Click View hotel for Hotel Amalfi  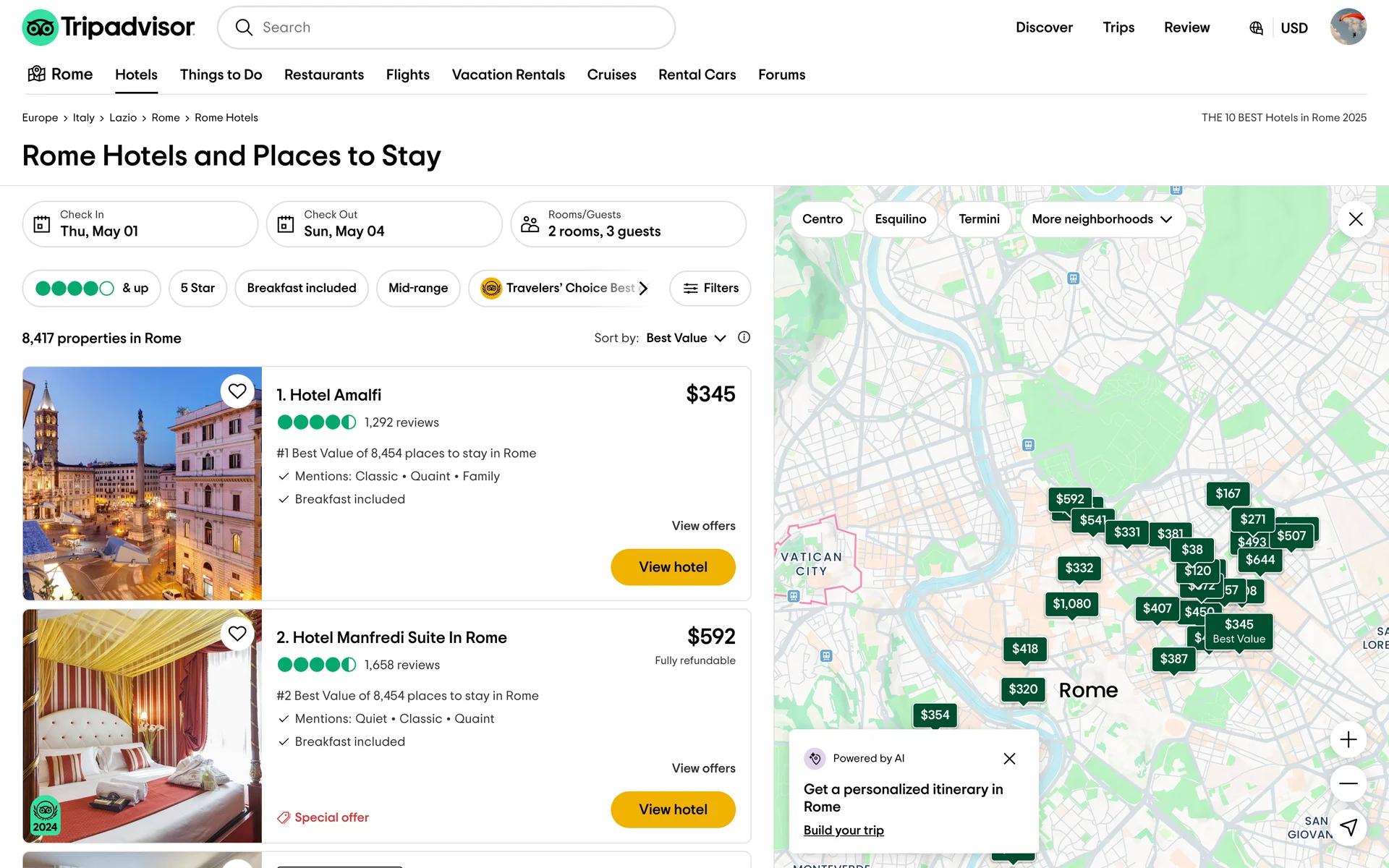pyautogui.click(x=673, y=567)
